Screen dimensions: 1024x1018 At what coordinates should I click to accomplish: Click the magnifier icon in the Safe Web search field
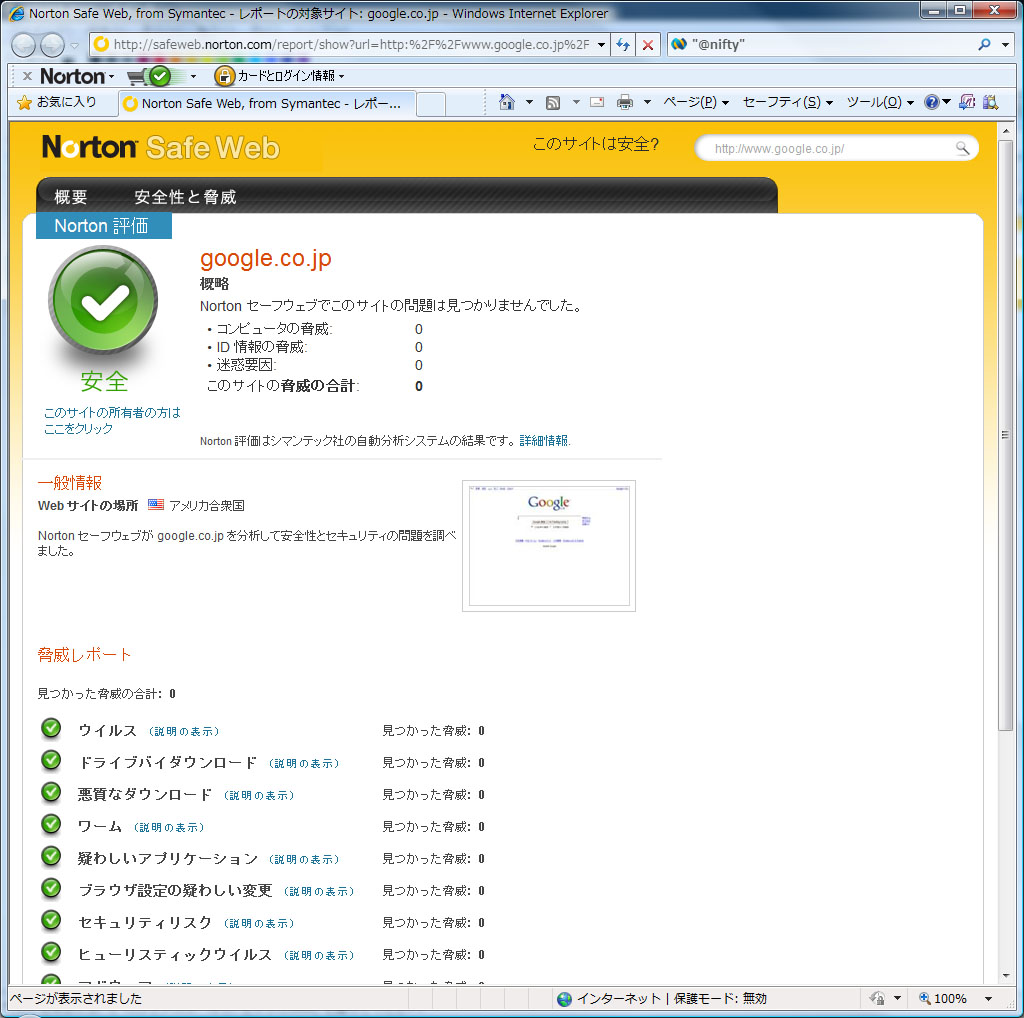pyautogui.click(x=962, y=148)
